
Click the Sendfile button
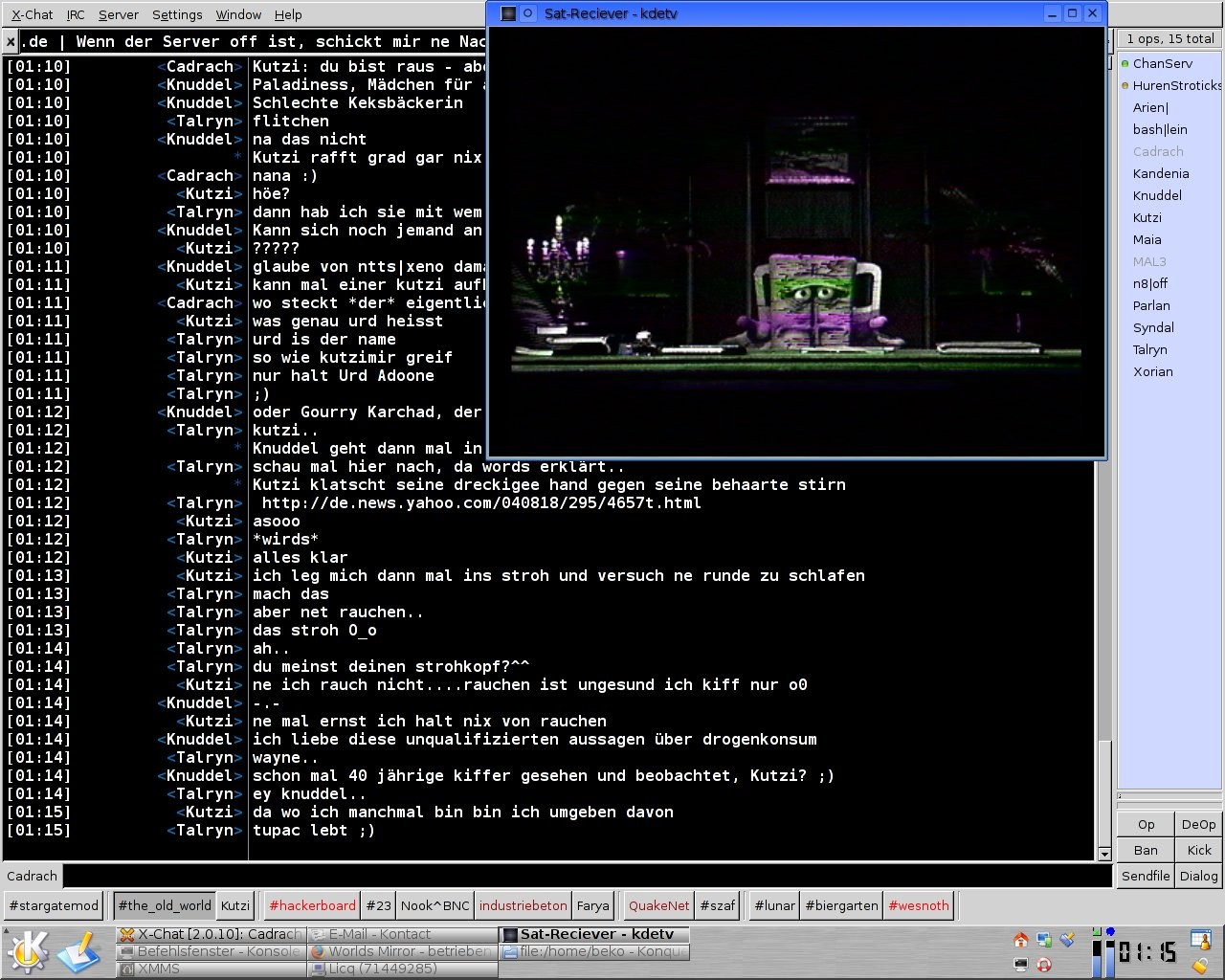1146,876
